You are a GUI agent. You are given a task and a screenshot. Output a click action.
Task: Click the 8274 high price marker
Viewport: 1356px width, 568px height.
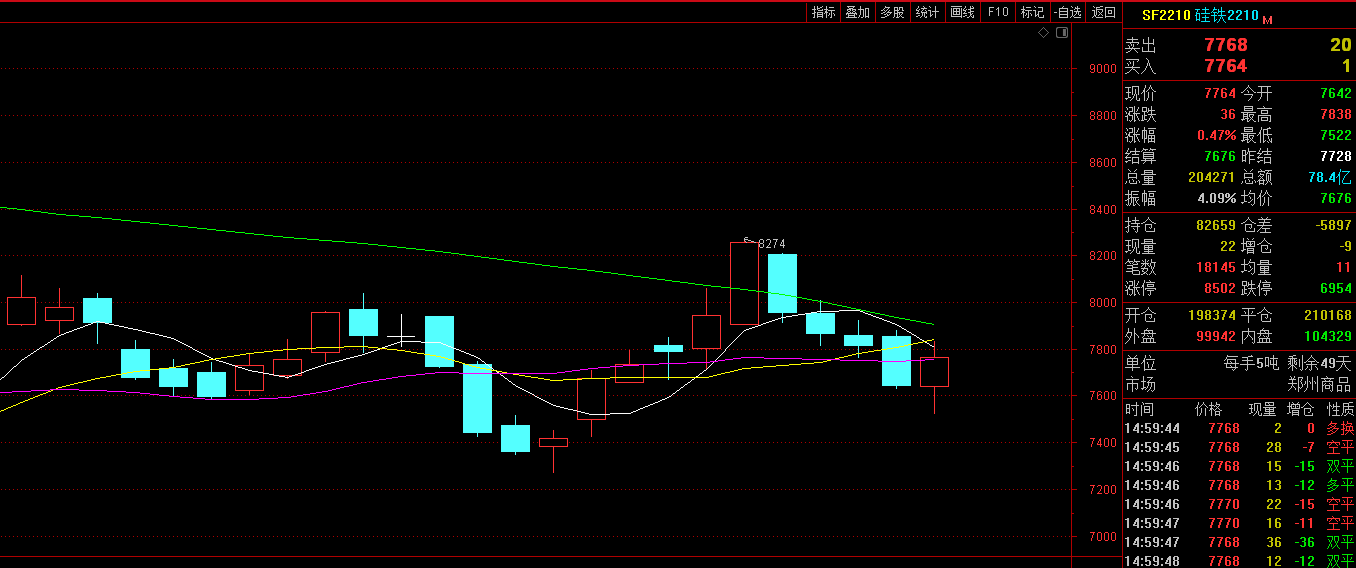pyautogui.click(x=771, y=243)
